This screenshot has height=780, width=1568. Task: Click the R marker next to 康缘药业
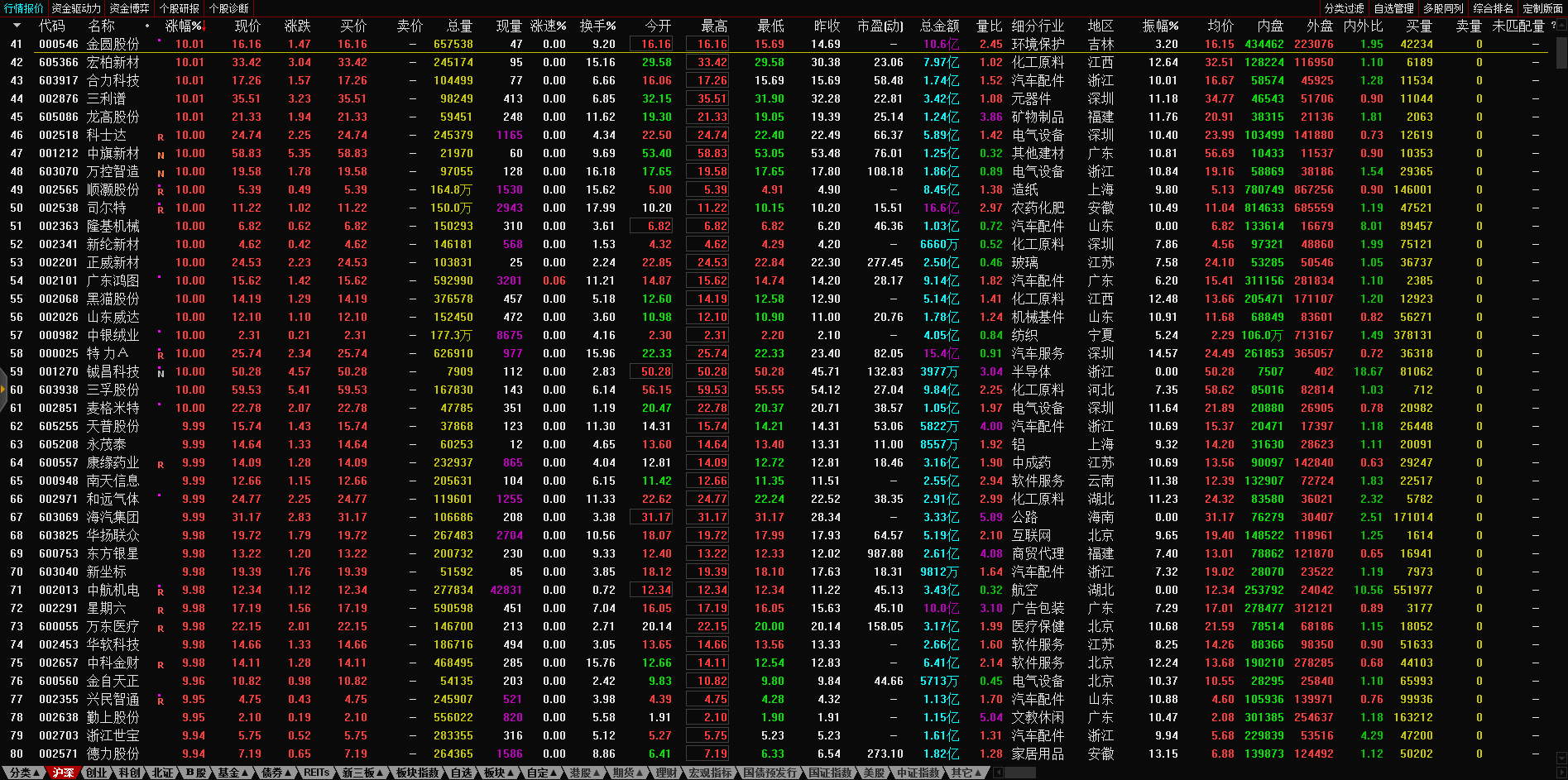pyautogui.click(x=161, y=465)
